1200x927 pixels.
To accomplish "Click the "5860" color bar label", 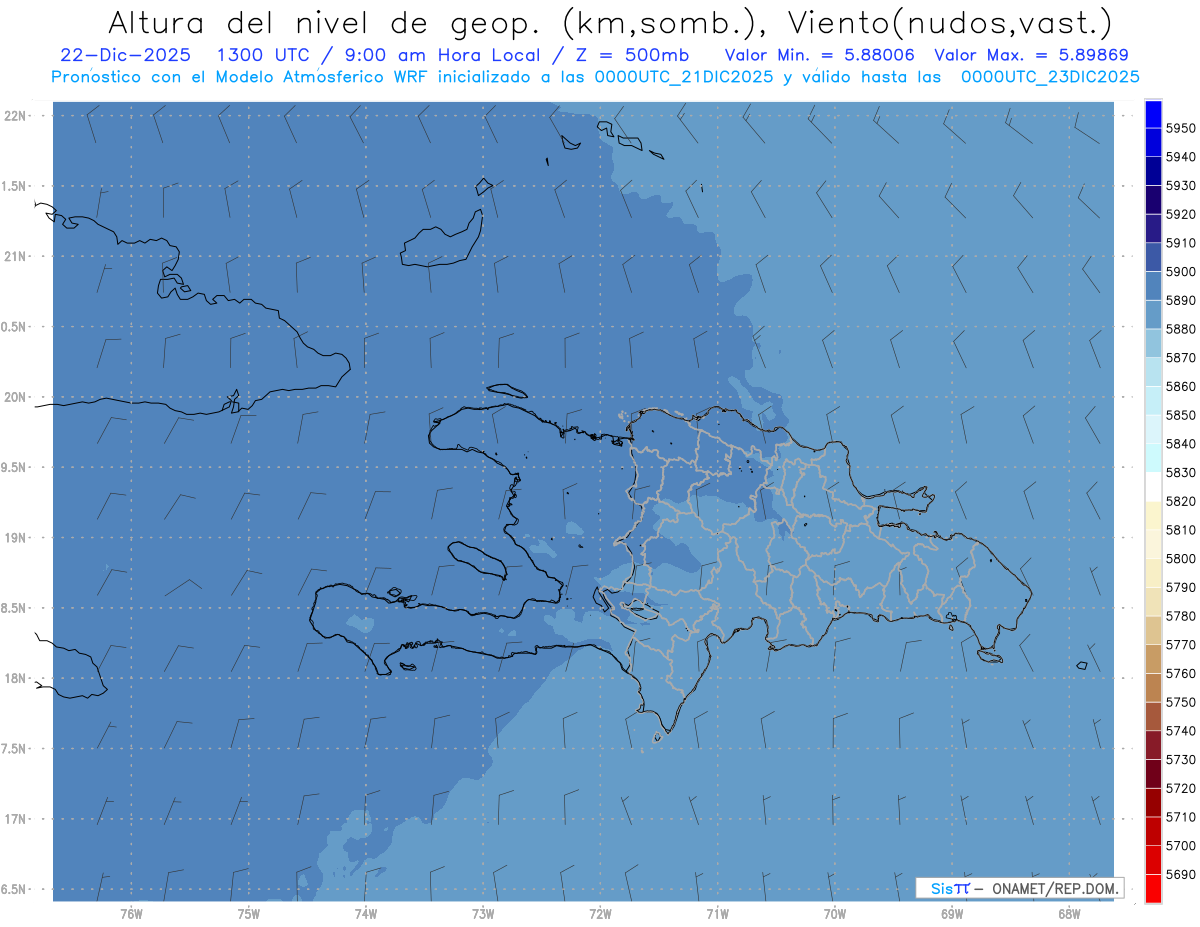I will 1180,386.
